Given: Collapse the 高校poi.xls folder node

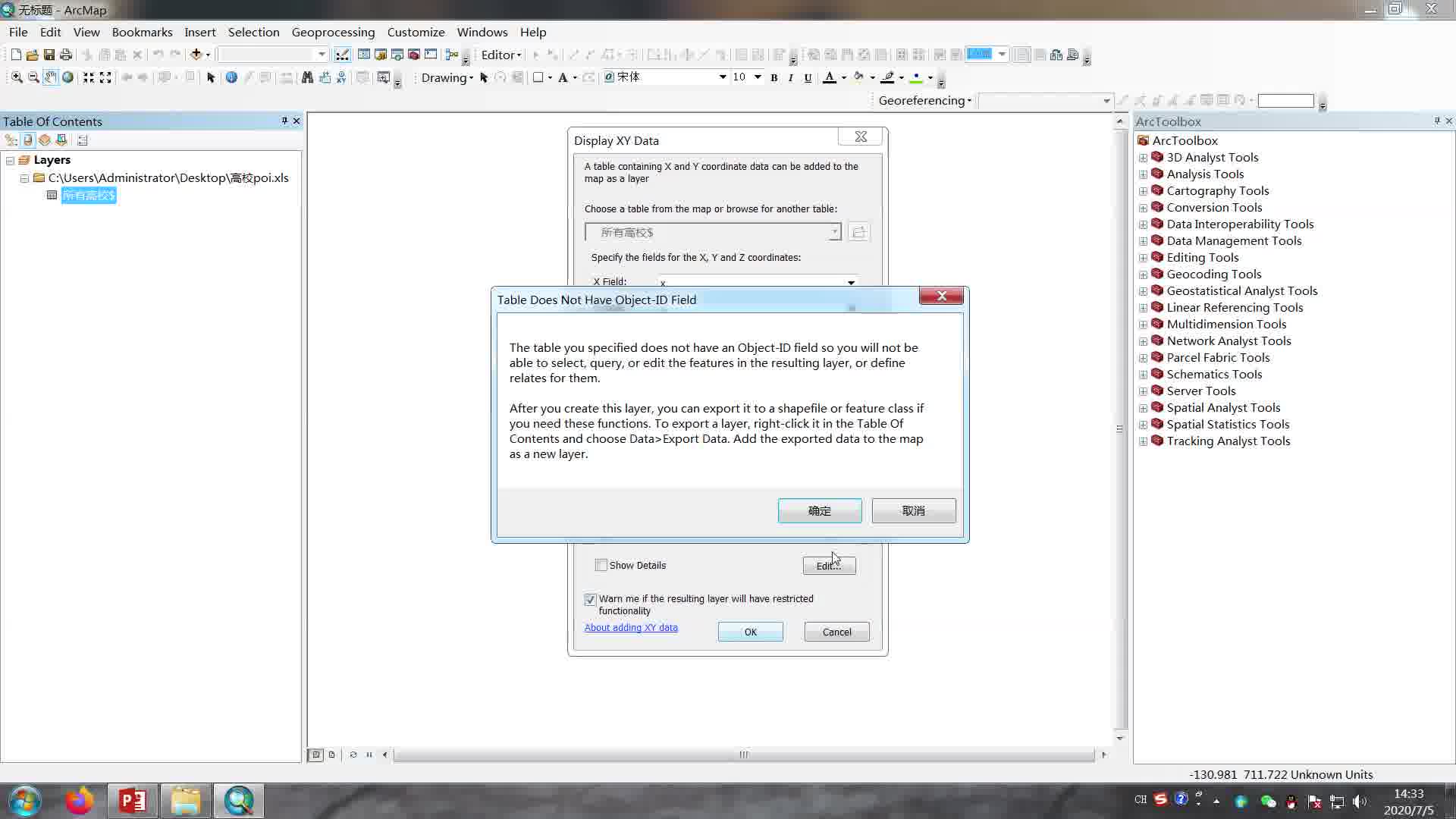Looking at the screenshot, I should (24, 178).
